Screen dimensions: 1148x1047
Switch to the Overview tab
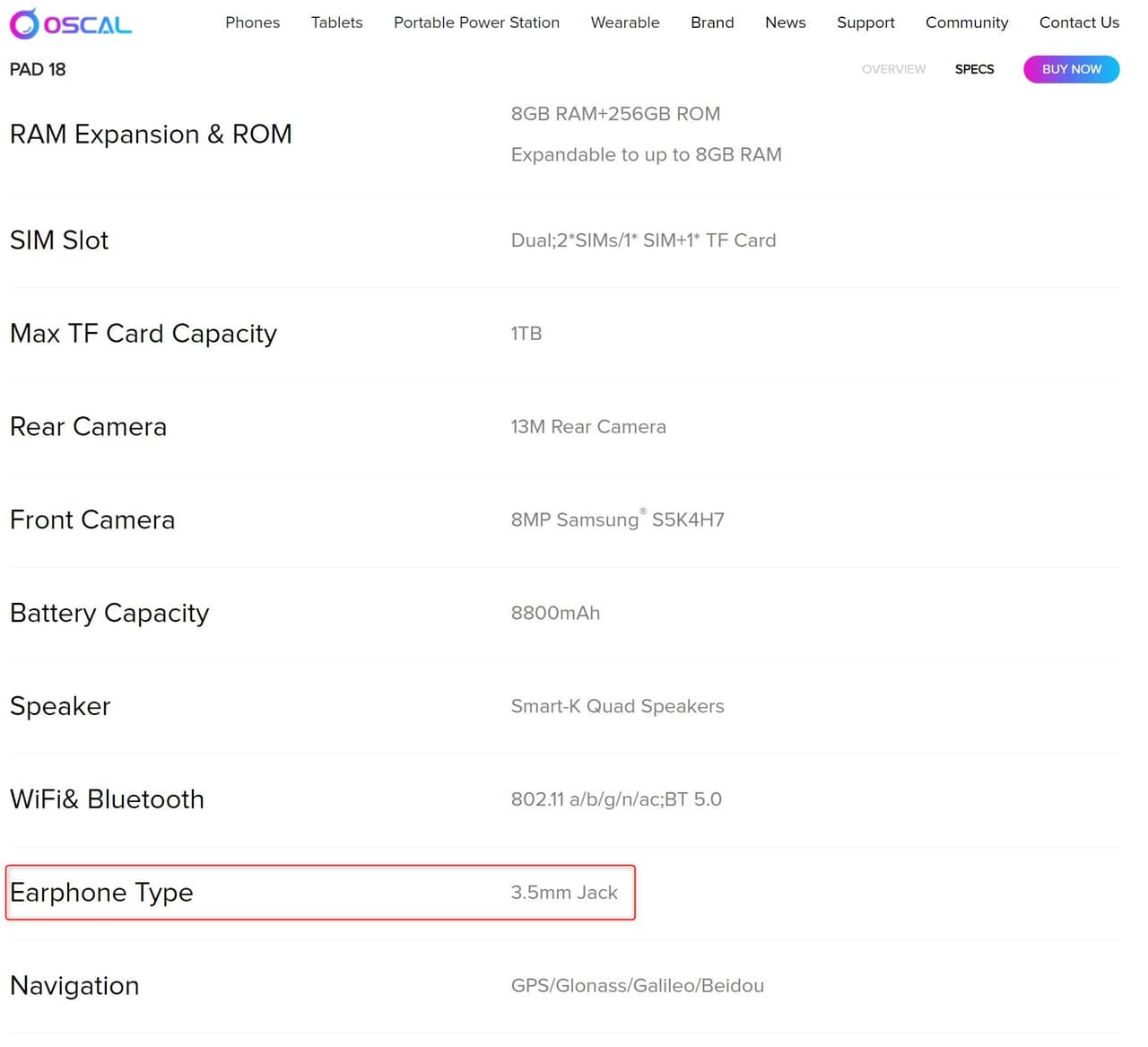[893, 69]
